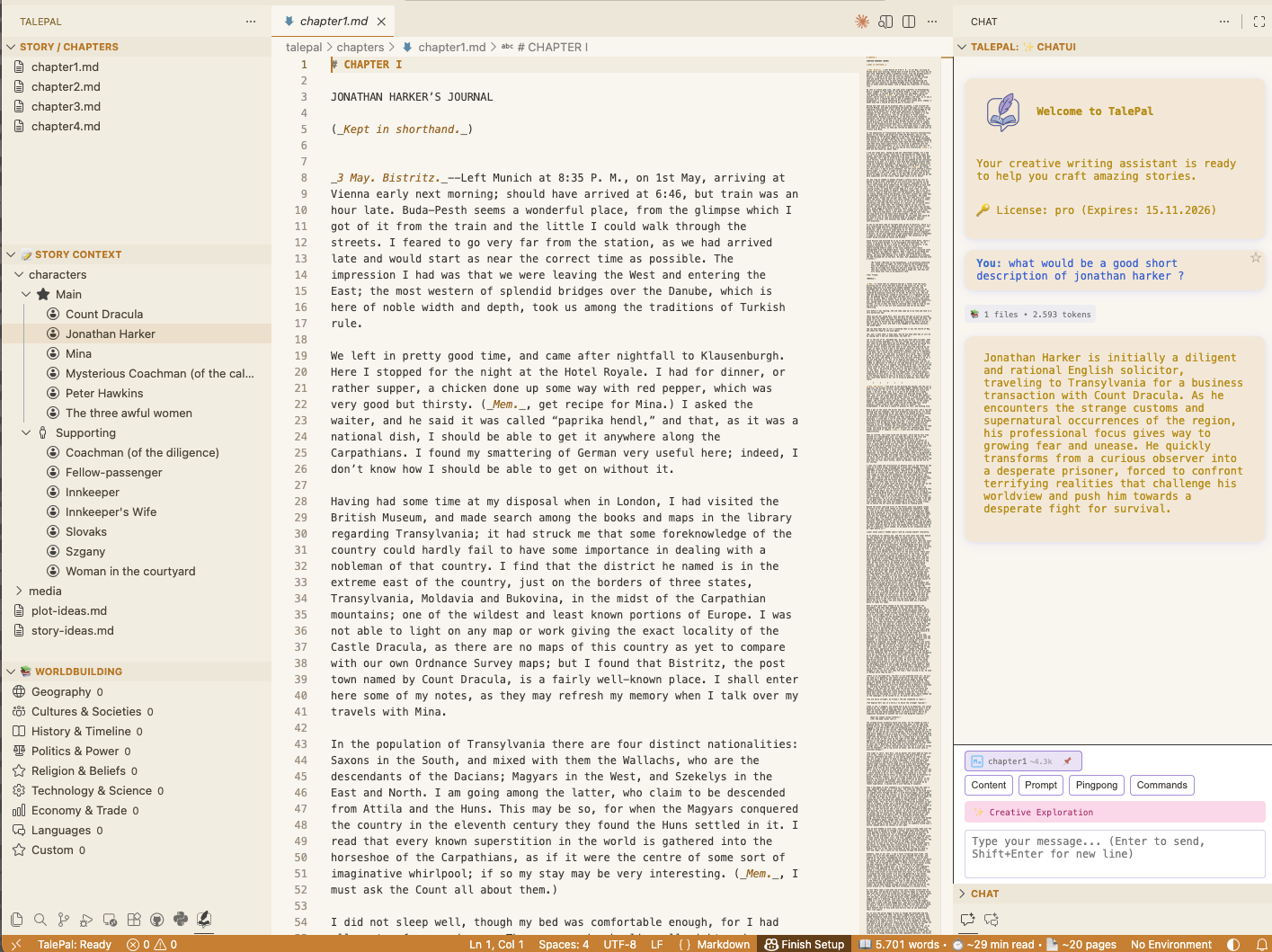Star the user's question in chat
Image resolution: width=1272 pixels, height=952 pixels.
(x=1255, y=258)
